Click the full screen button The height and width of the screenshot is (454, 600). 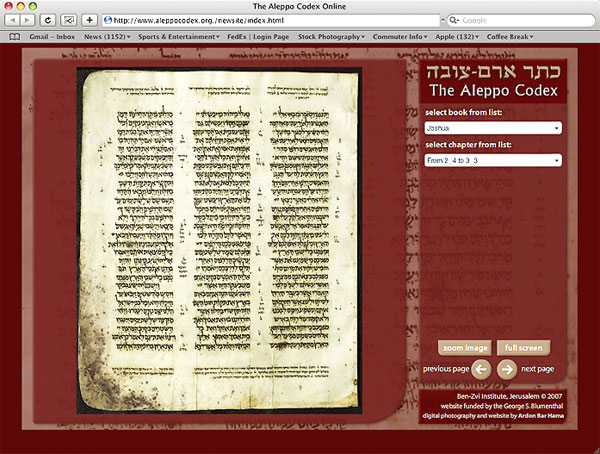click(x=523, y=348)
